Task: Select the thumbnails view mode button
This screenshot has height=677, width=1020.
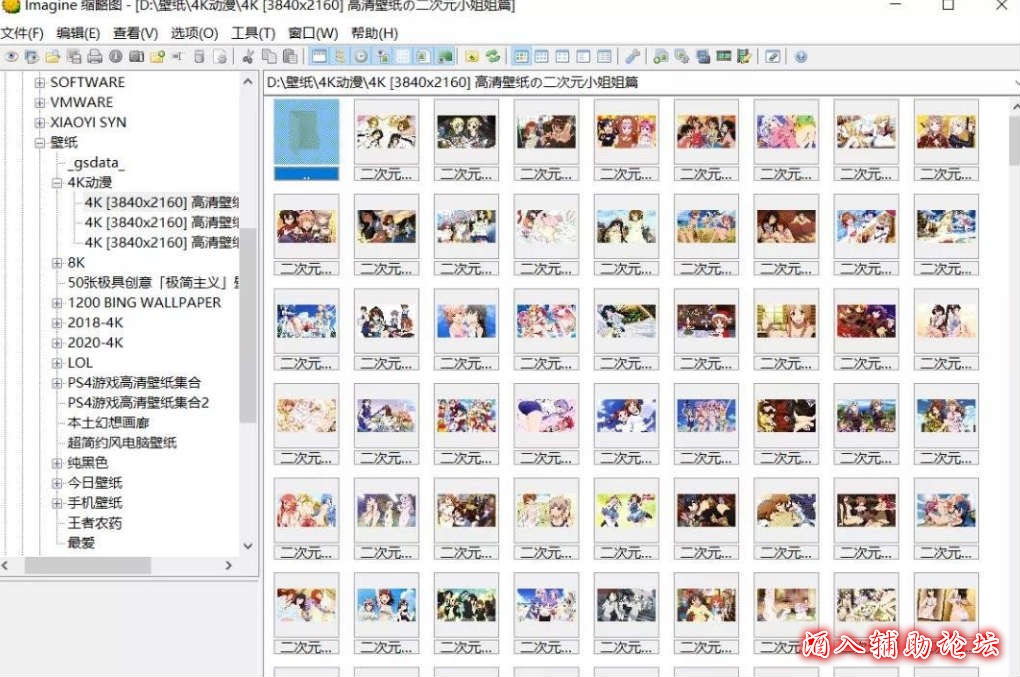Action: tap(521, 57)
